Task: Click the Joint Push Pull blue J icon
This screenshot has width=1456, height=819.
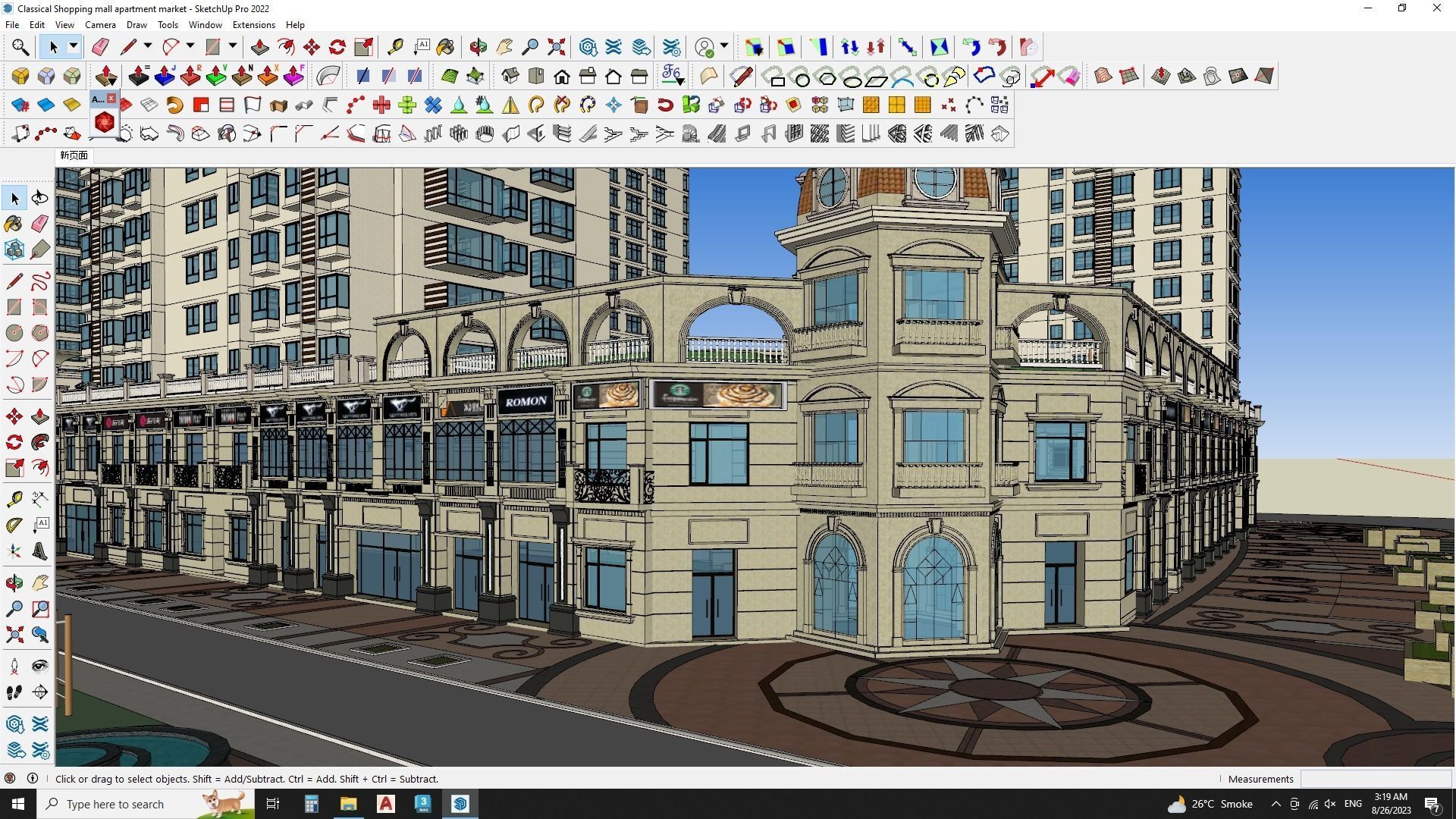Action: pyautogui.click(x=165, y=76)
